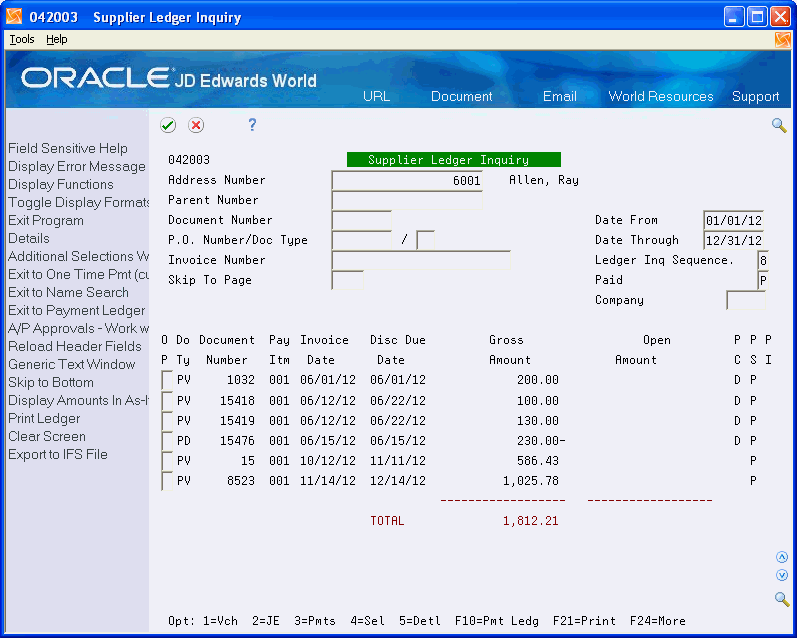Screen dimensions: 797x638
Task: Click the top-right magnifier search icon
Action: 779,125
